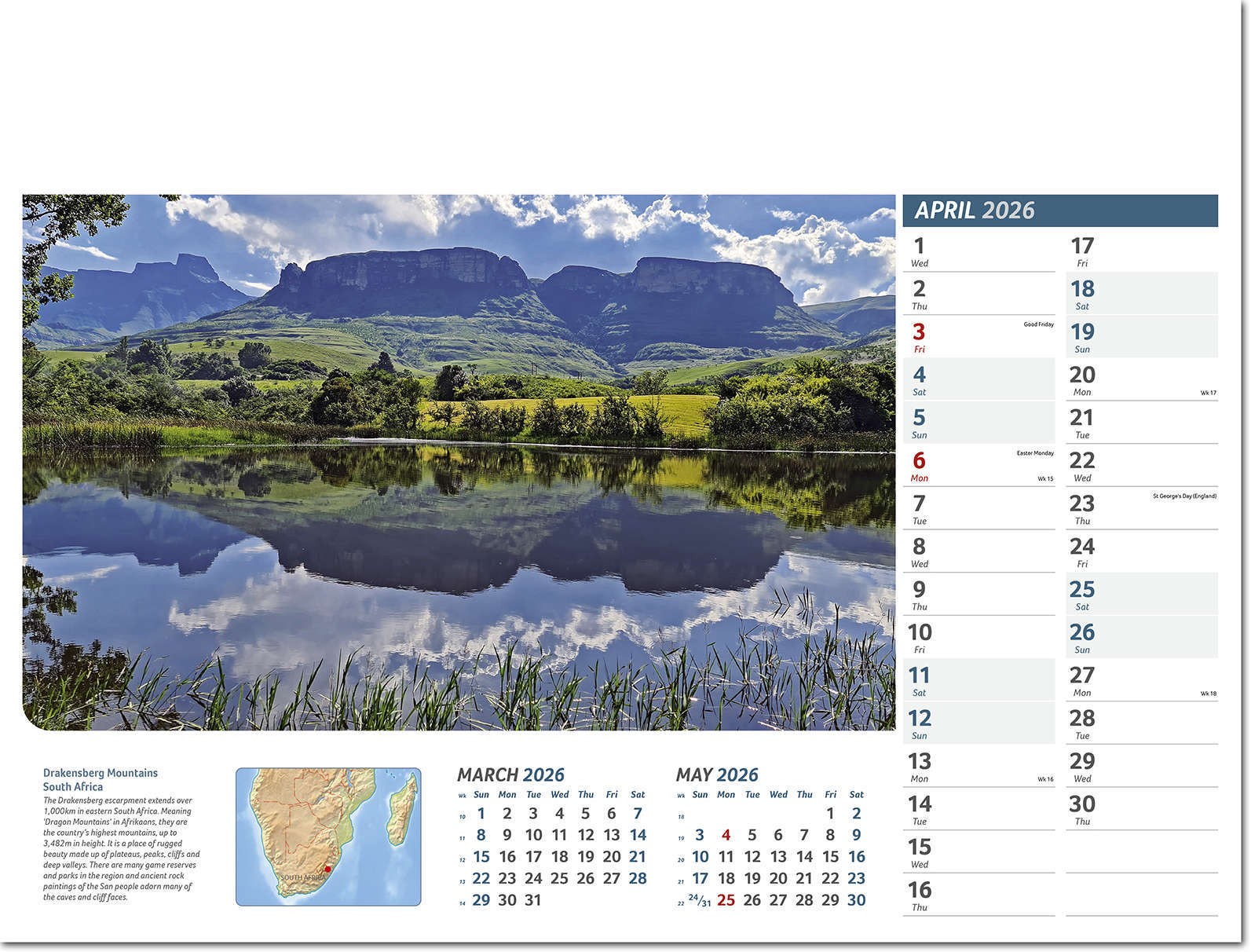
Task: Click the MARCH 2026 mini calendar heading
Action: [x=510, y=775]
